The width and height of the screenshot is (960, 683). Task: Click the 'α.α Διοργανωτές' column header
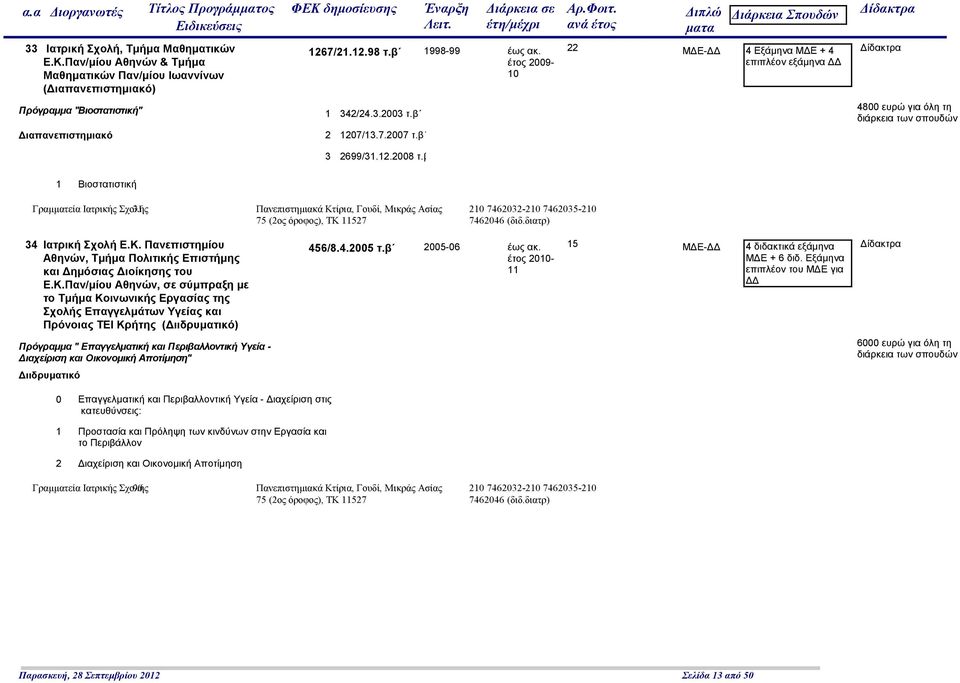click(72, 12)
